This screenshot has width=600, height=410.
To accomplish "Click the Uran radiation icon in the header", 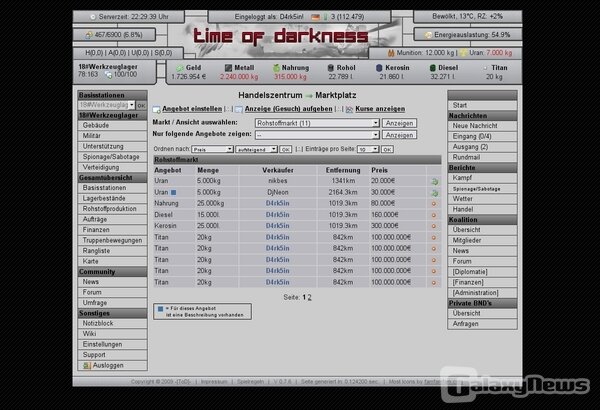I will [463, 53].
